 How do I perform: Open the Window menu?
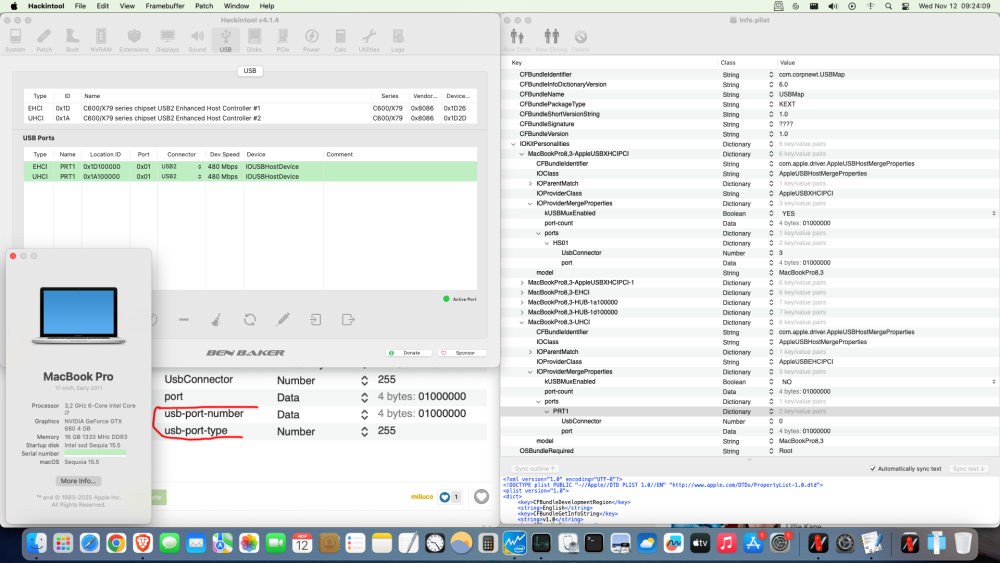[237, 6]
